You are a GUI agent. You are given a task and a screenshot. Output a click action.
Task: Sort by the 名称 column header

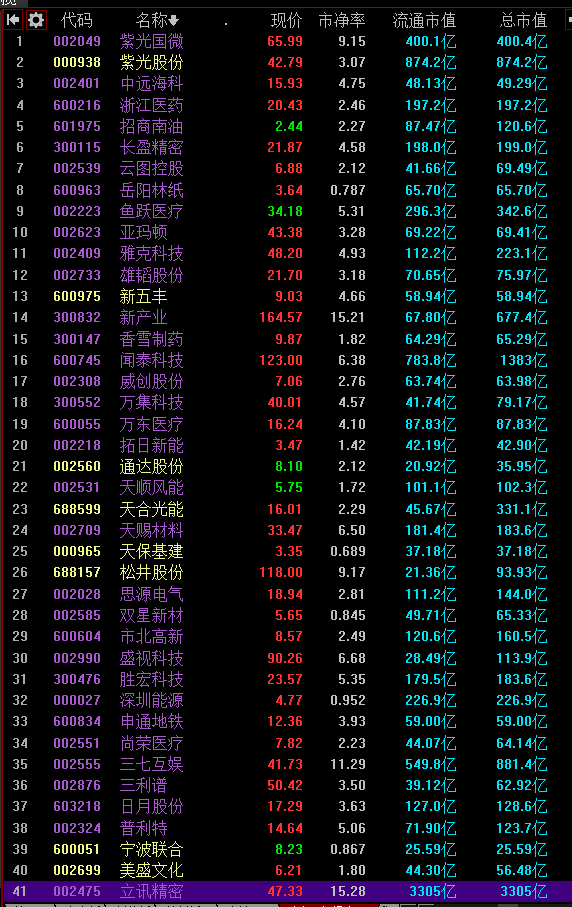pos(157,21)
